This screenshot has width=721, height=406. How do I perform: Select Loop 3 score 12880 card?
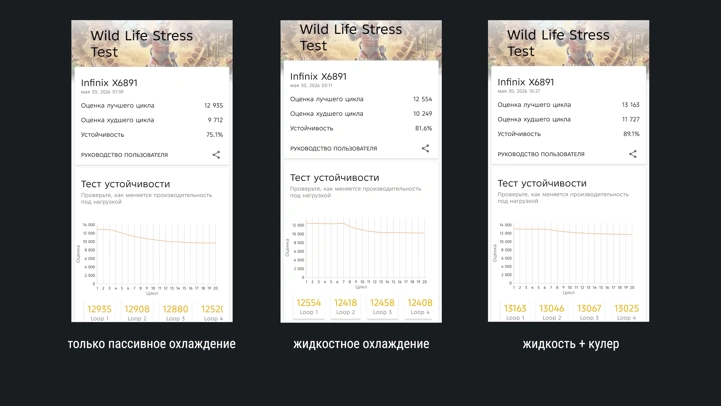coord(175,312)
